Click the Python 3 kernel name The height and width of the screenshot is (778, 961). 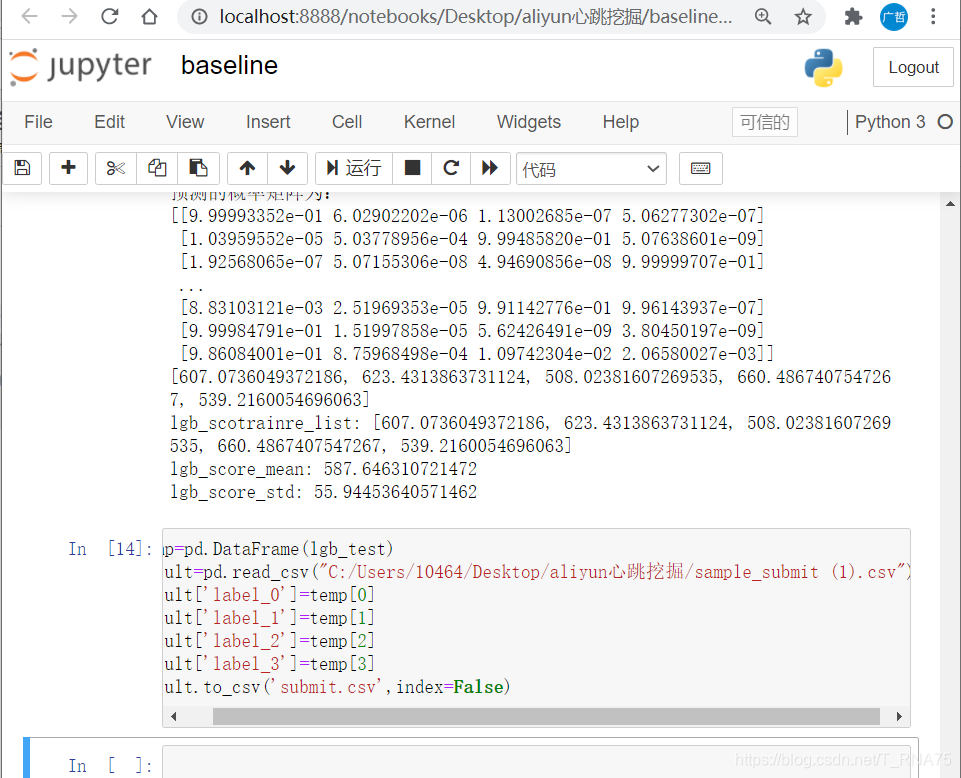point(890,122)
